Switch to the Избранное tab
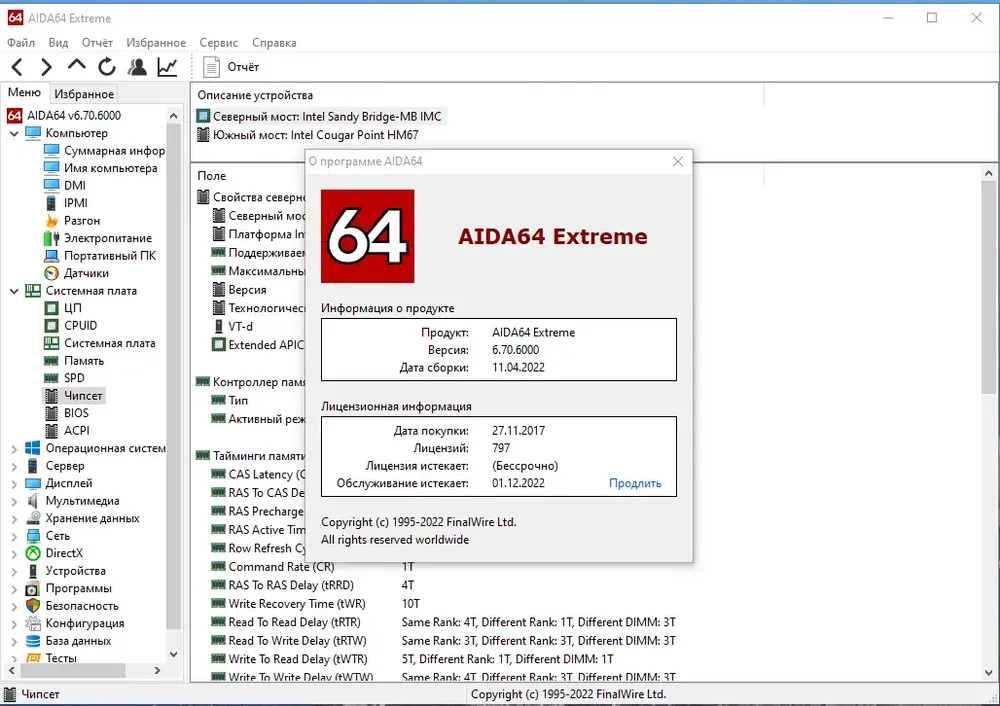1000x706 pixels. (x=84, y=94)
